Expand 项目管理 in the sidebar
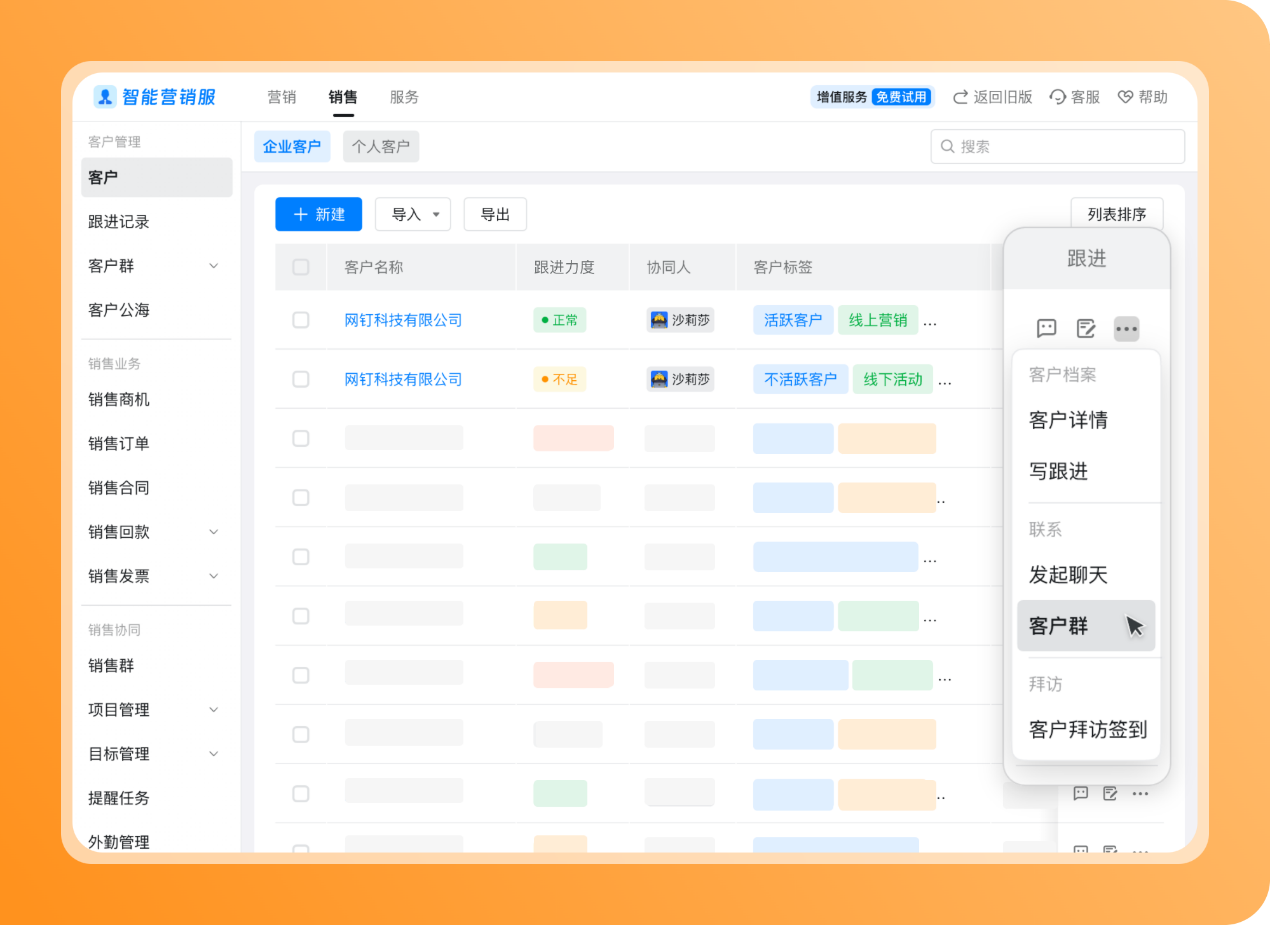This screenshot has height=925, width=1270. pyautogui.click(x=213, y=710)
